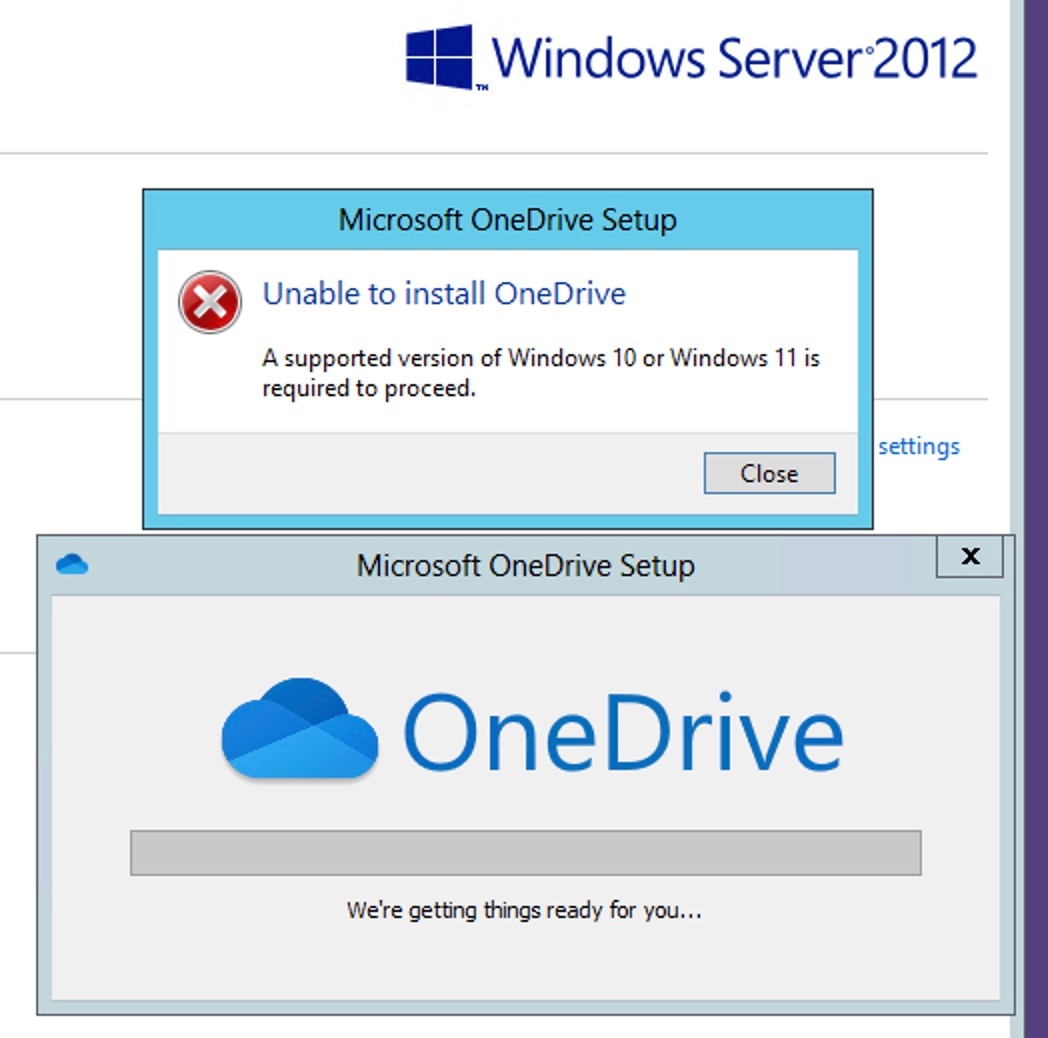
Task: Click the gray setup progress bar
Action: (x=526, y=853)
